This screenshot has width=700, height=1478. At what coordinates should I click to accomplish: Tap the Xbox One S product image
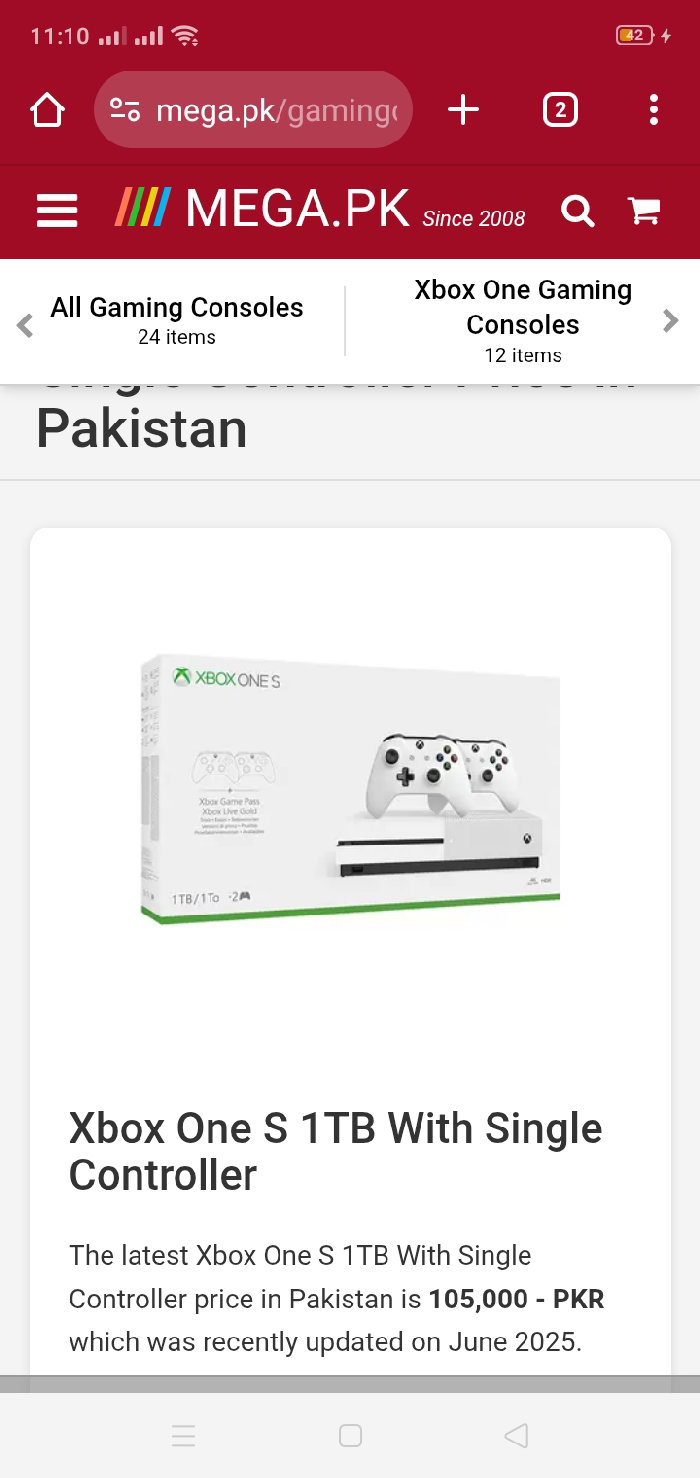tap(350, 790)
